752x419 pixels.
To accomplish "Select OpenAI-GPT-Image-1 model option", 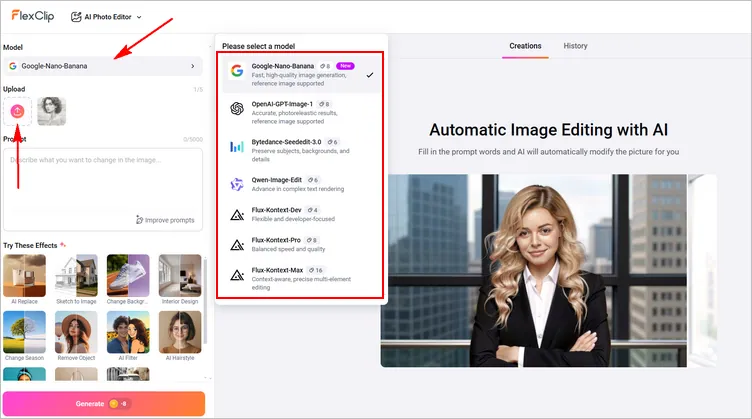I will tap(301, 112).
